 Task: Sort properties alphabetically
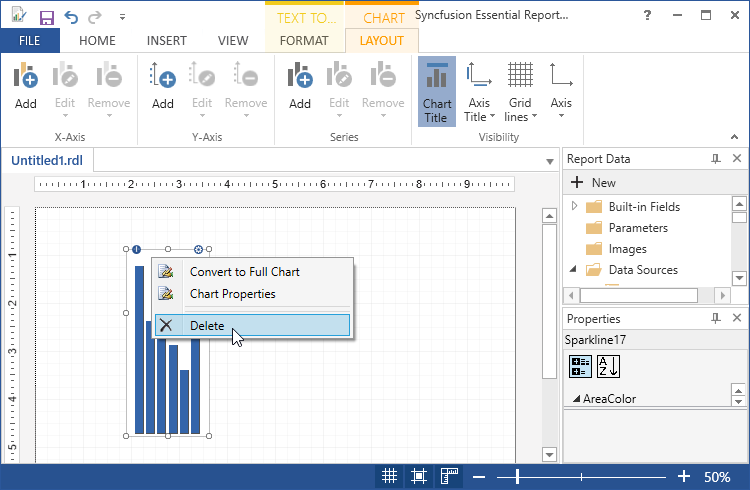click(609, 366)
